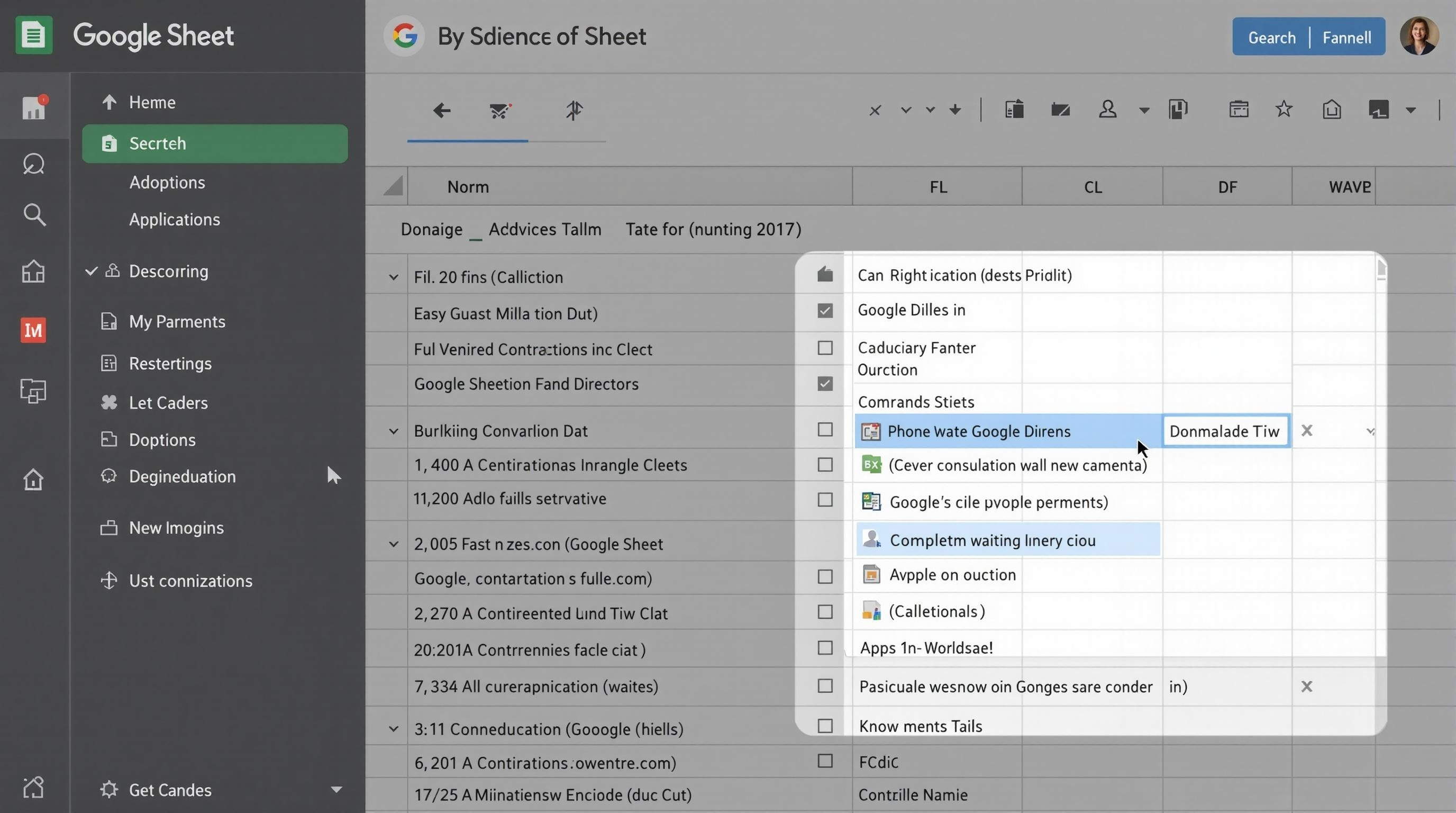This screenshot has width=1456, height=813.
Task: Check the Caduciary Fanter Ourction checkbox
Action: [825, 348]
